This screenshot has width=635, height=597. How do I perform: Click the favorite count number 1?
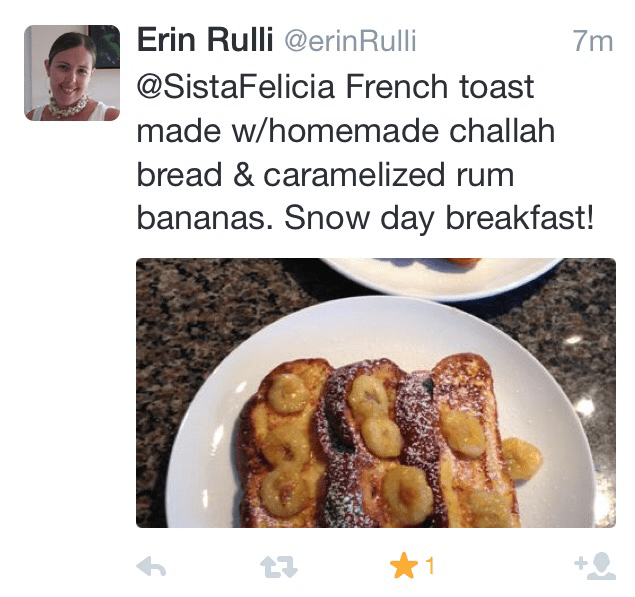point(430,567)
